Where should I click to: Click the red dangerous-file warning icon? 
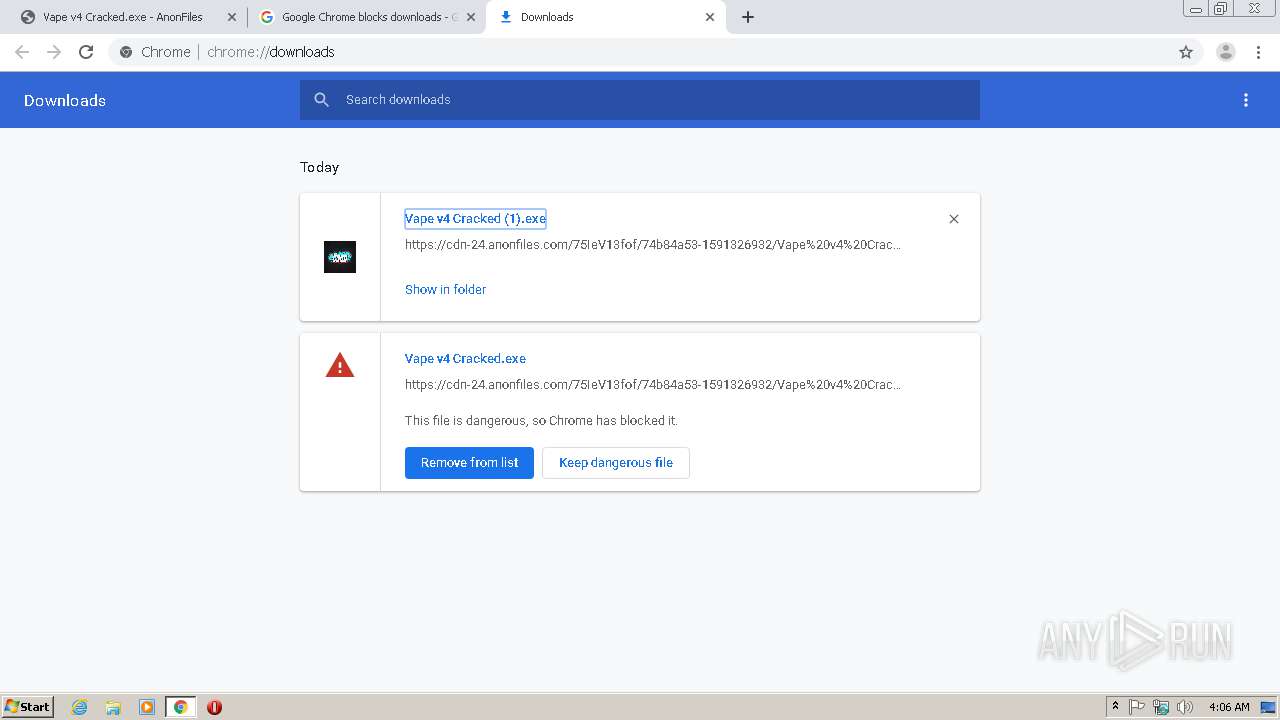[x=340, y=365]
